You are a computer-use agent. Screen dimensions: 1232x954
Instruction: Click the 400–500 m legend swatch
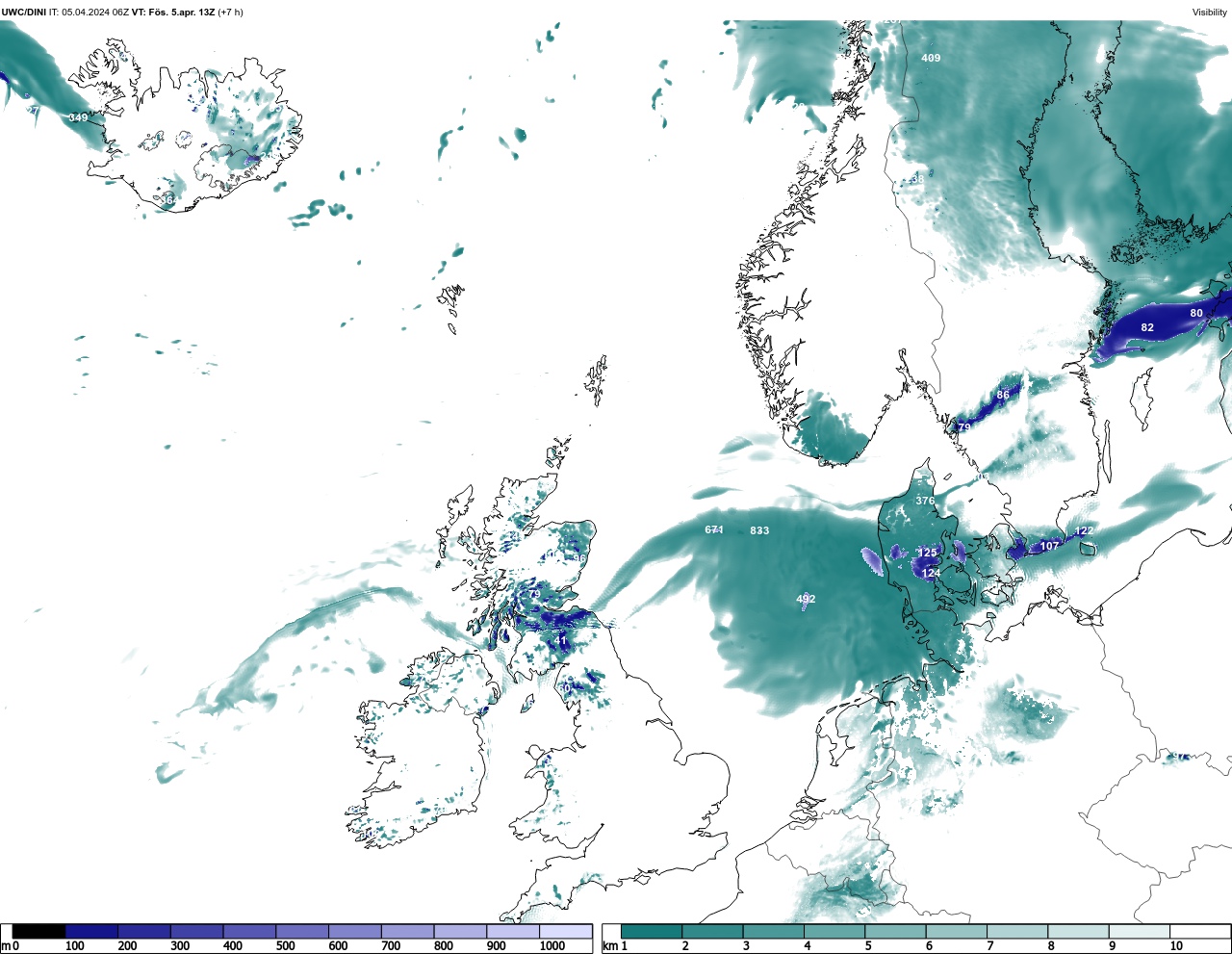point(249,932)
